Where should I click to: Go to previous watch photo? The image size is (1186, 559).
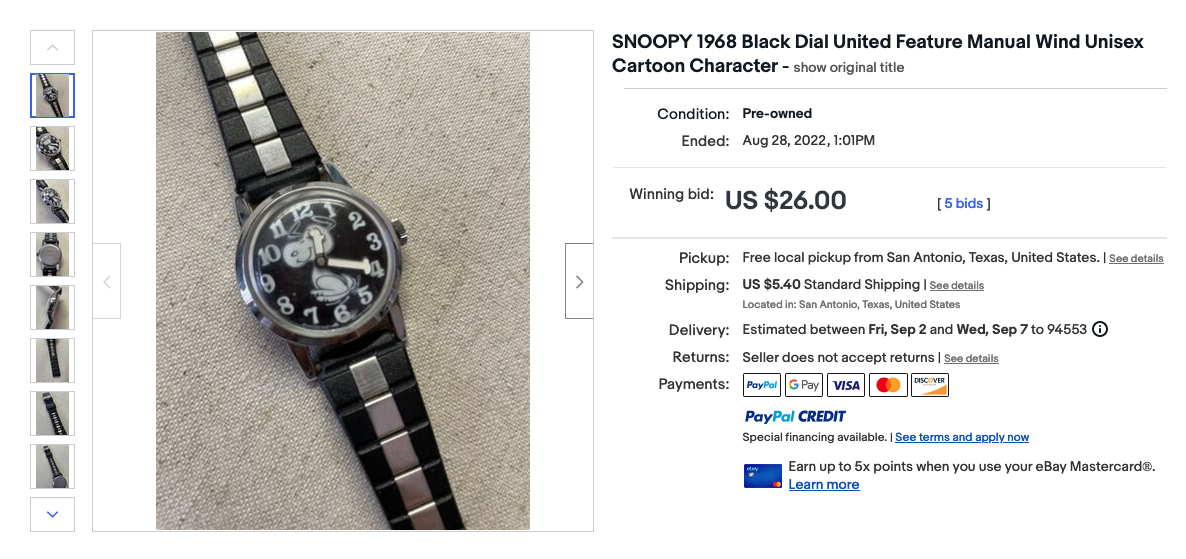[x=107, y=282]
